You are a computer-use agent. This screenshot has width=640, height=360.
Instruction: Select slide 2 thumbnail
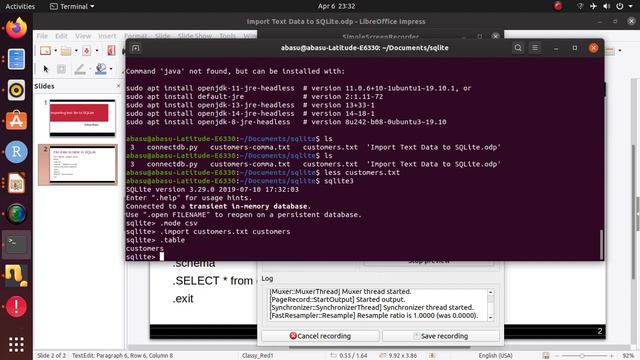click(x=82, y=164)
